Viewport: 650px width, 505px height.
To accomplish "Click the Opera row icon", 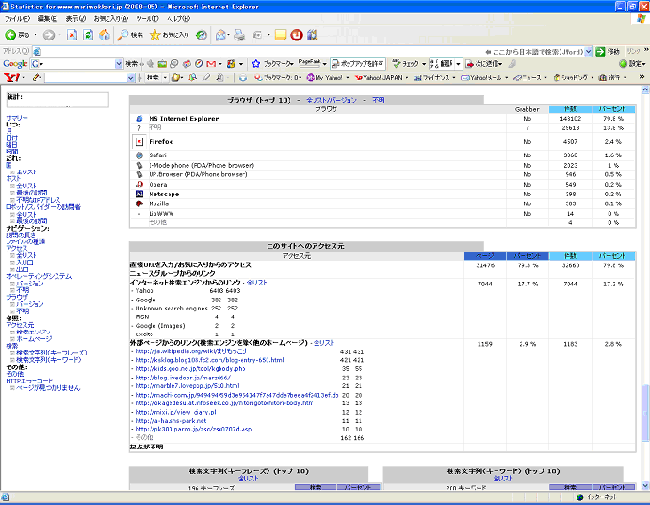I will point(139,185).
